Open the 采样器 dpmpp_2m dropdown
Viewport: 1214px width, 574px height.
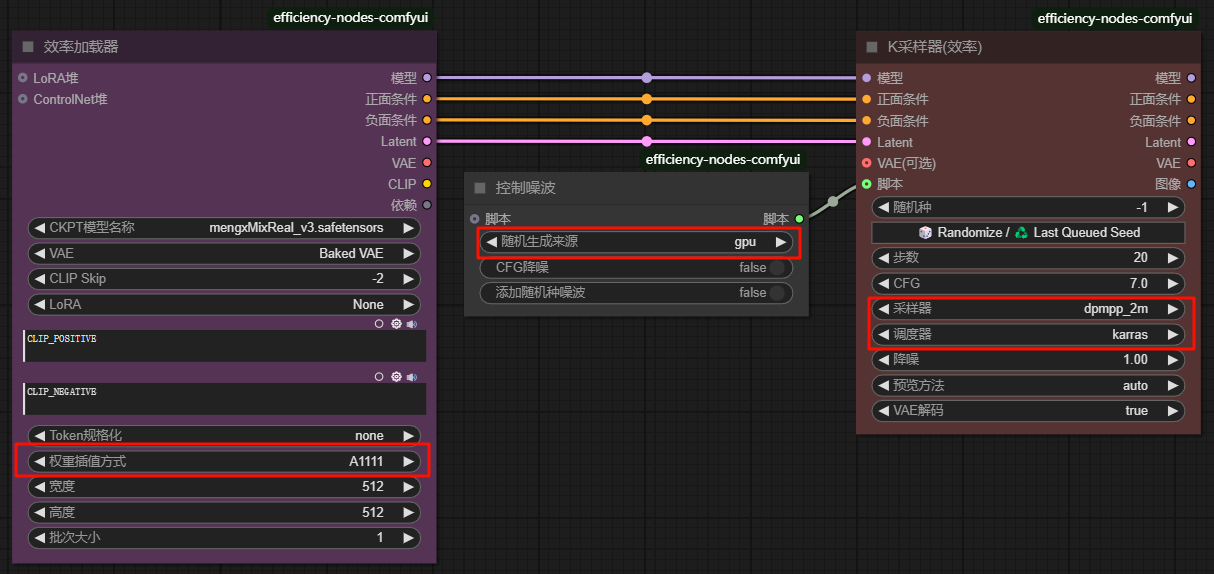click(x=1028, y=309)
